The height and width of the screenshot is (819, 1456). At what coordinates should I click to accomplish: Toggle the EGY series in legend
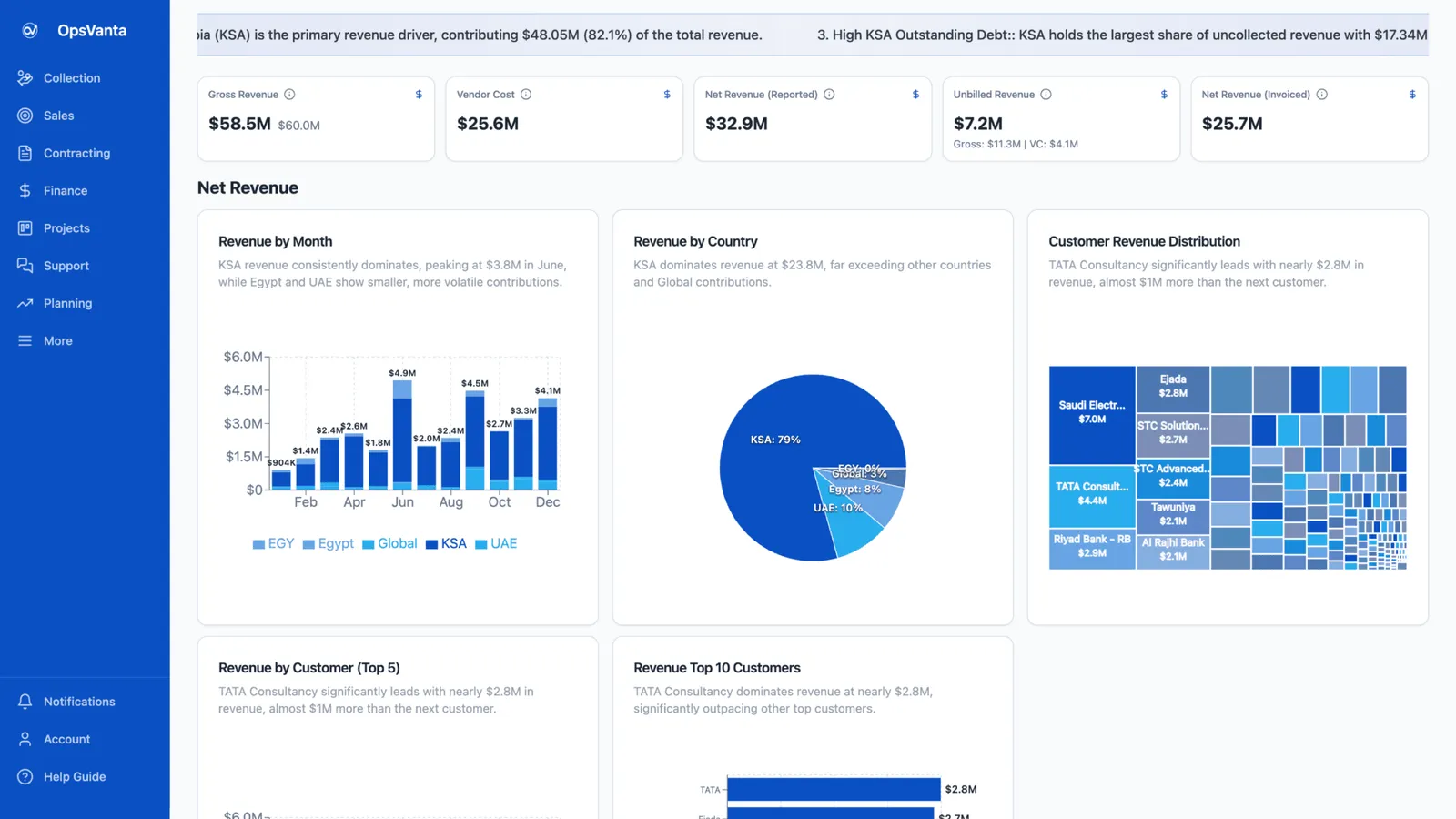coord(273,543)
